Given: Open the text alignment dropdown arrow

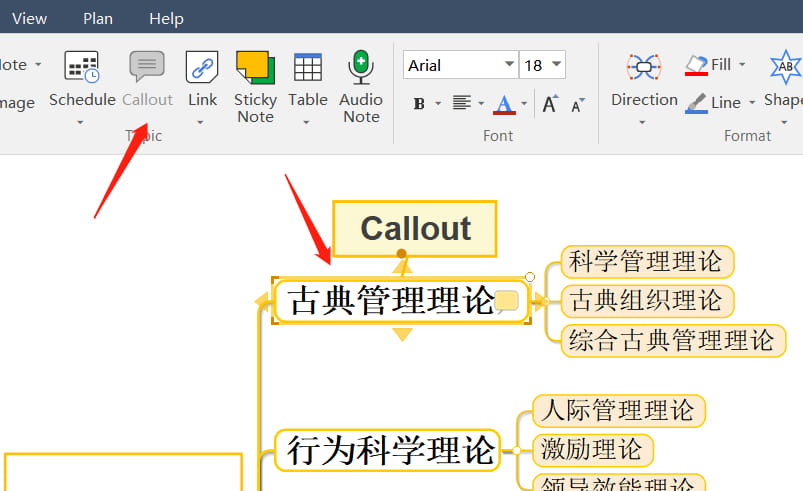Looking at the screenshot, I should [x=481, y=104].
